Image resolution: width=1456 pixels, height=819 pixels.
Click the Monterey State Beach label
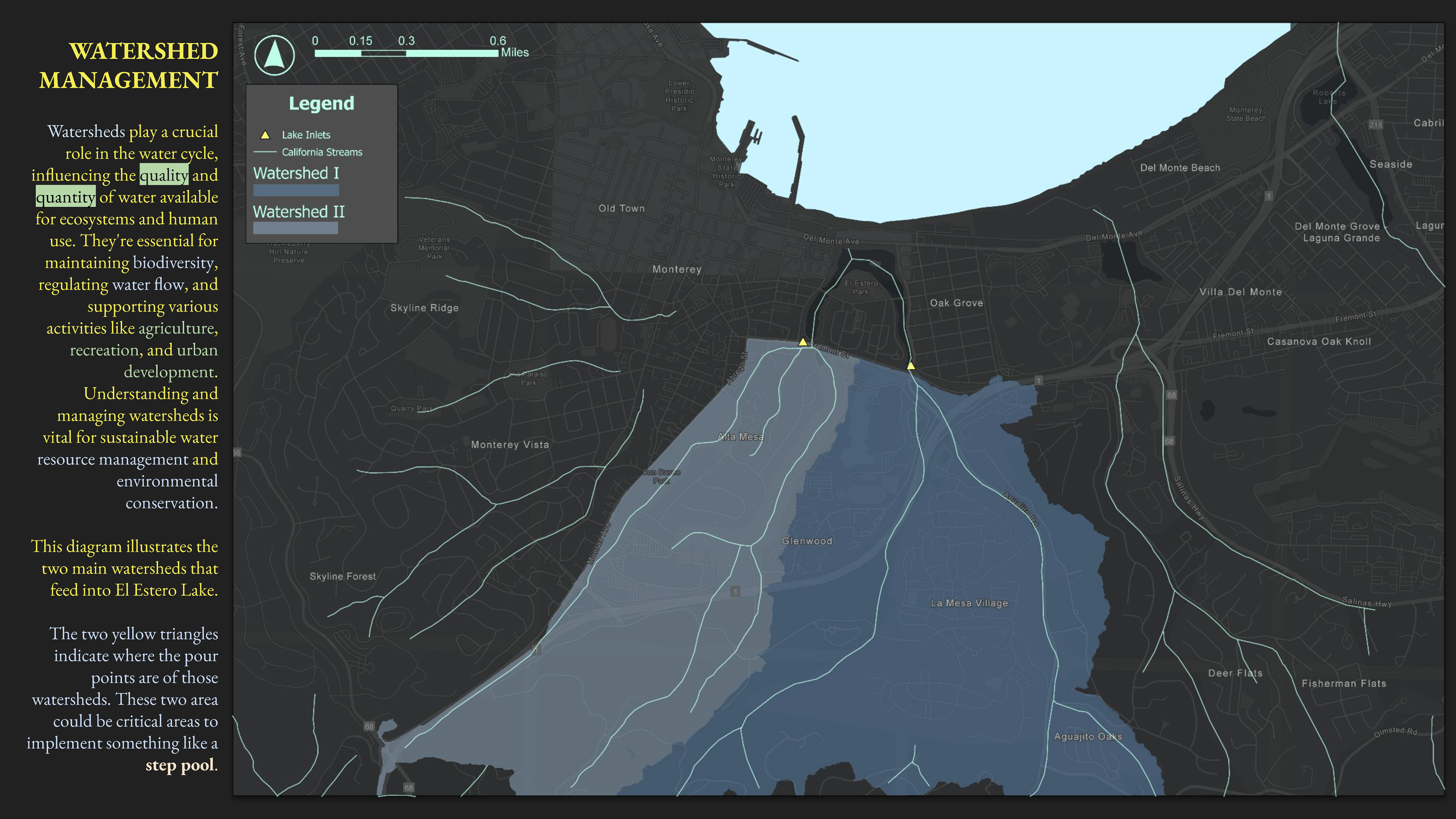click(x=1246, y=114)
